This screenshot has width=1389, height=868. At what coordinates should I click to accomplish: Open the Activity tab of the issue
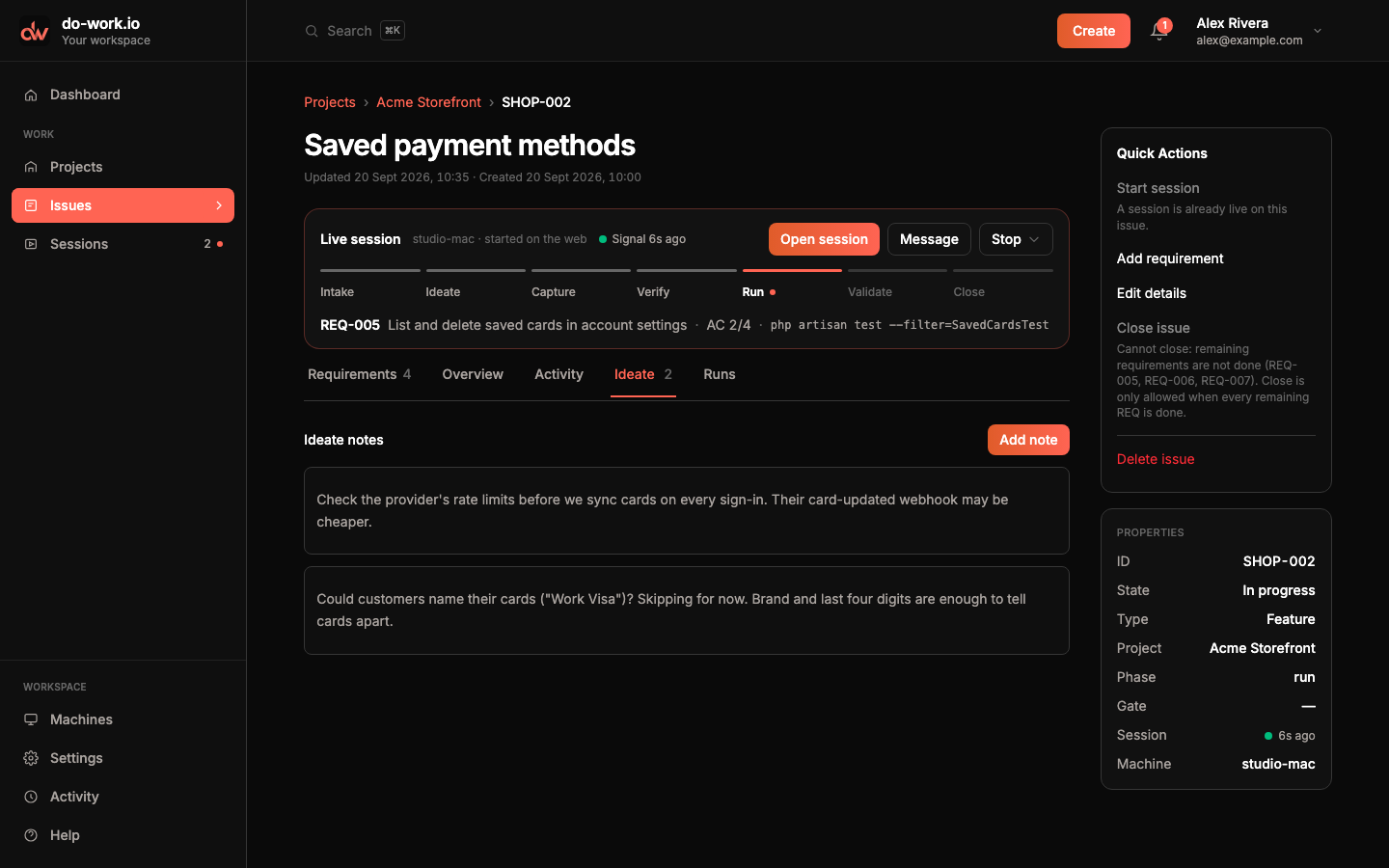point(558,374)
